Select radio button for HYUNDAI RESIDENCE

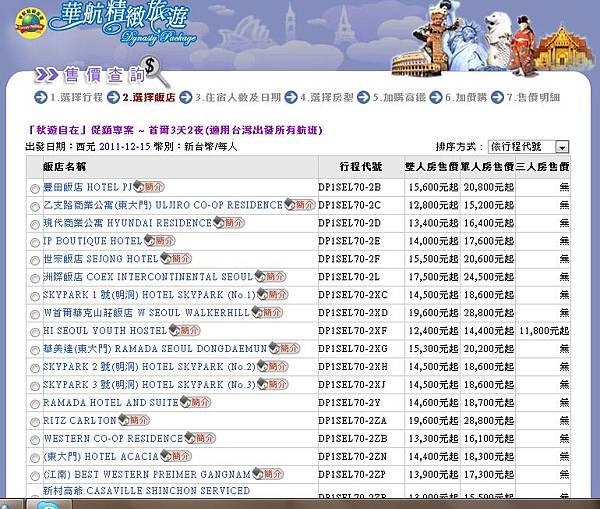pyautogui.click(x=35, y=225)
